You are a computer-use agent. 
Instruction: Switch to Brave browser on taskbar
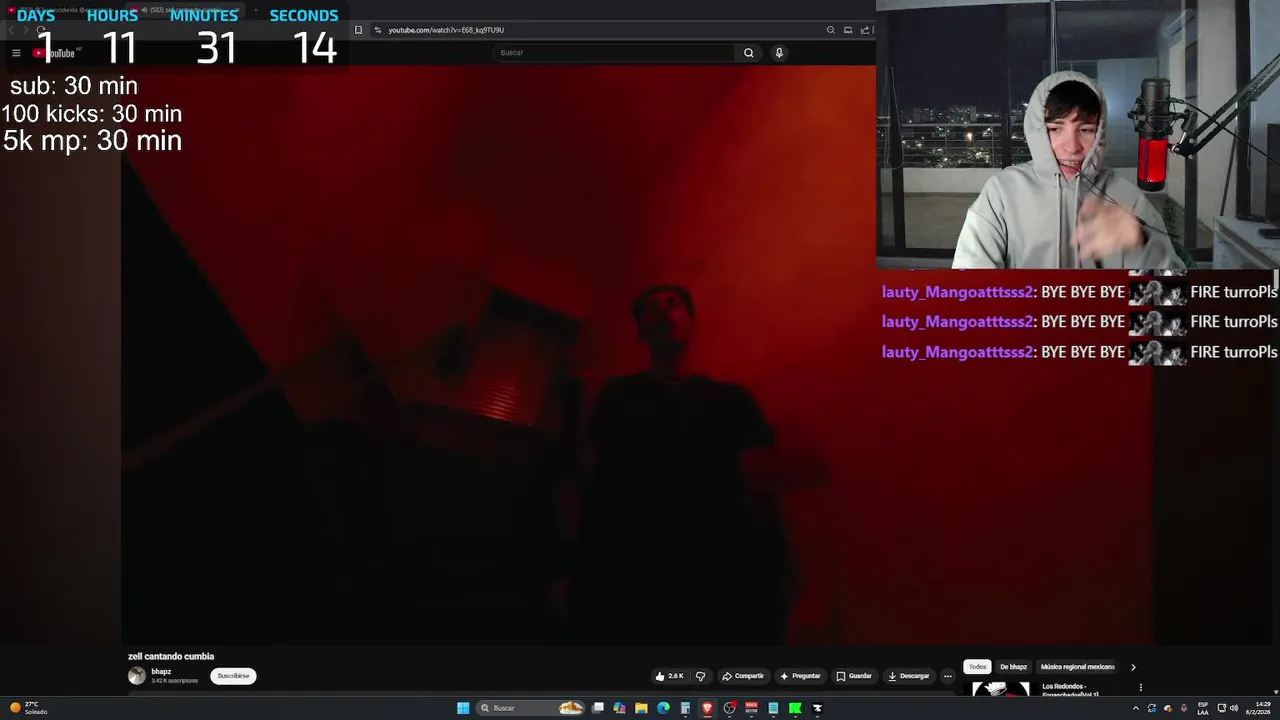point(707,708)
